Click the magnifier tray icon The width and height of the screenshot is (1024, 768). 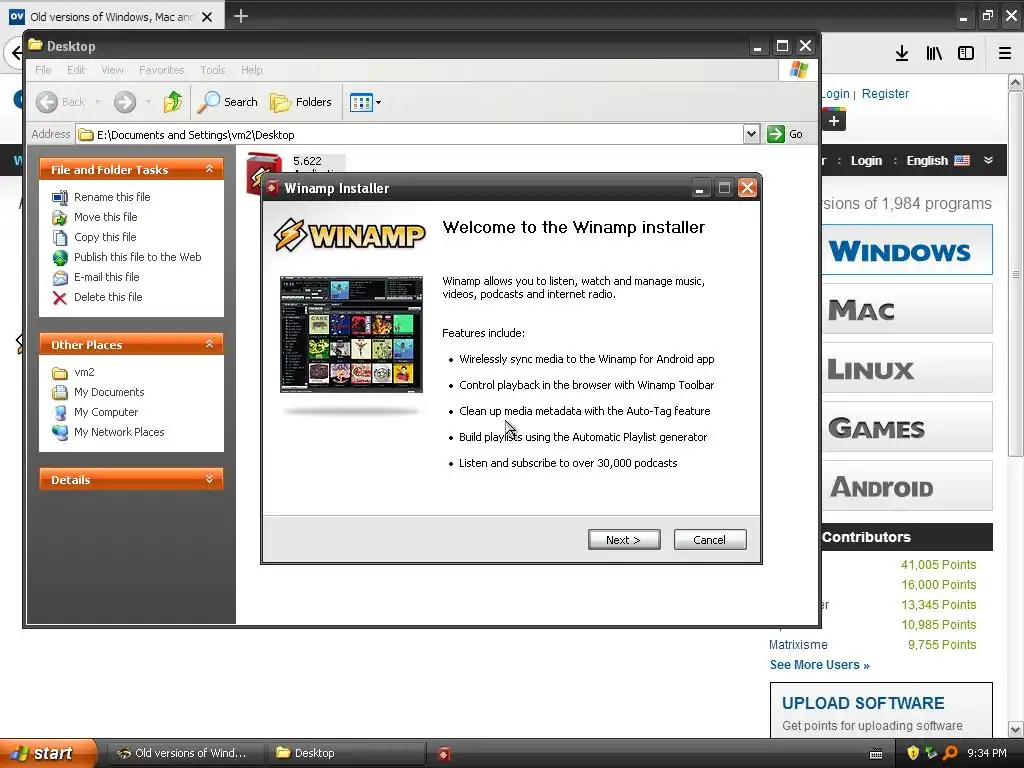coord(950,753)
